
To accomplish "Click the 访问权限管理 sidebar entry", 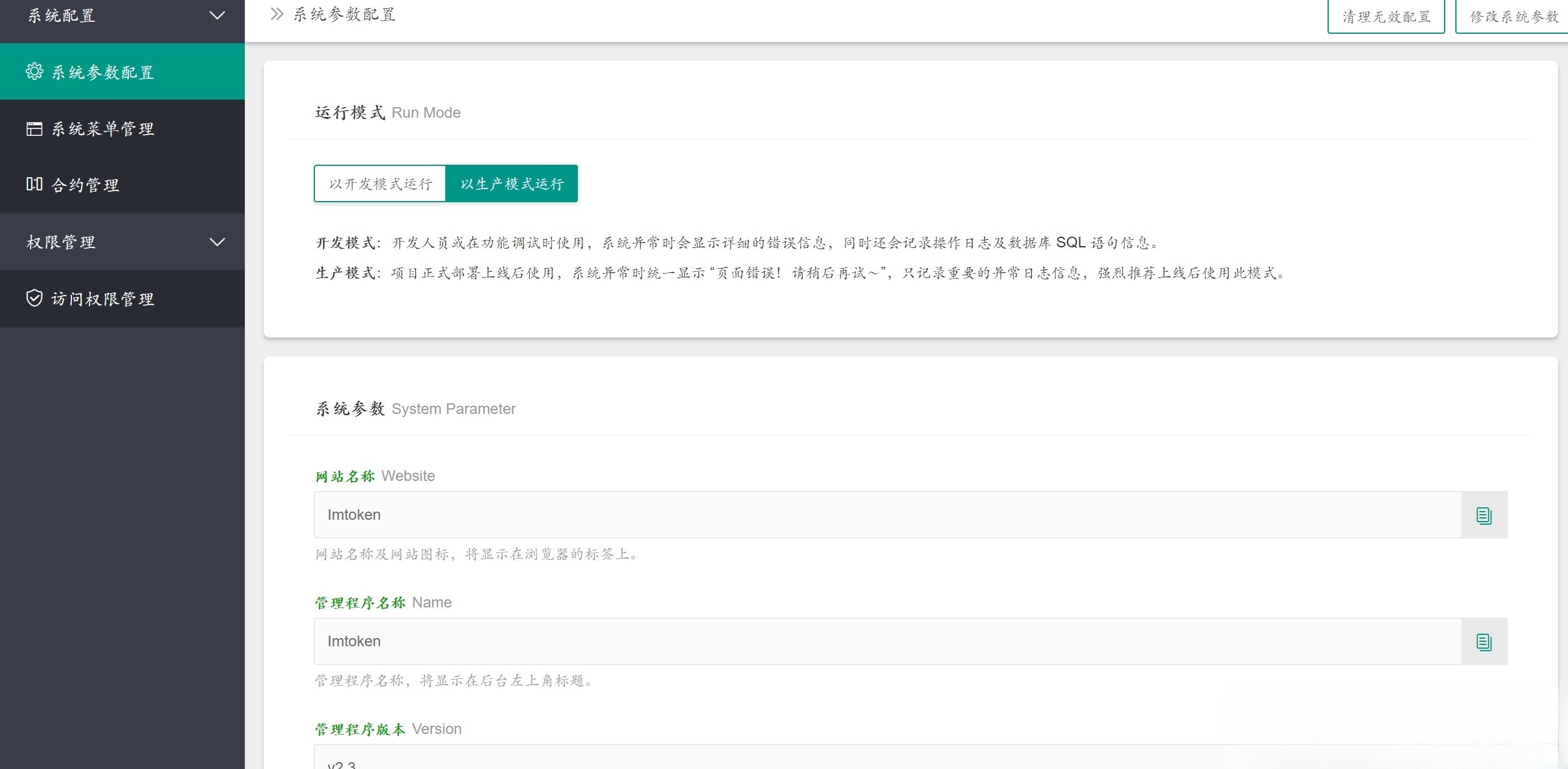I will [103, 299].
